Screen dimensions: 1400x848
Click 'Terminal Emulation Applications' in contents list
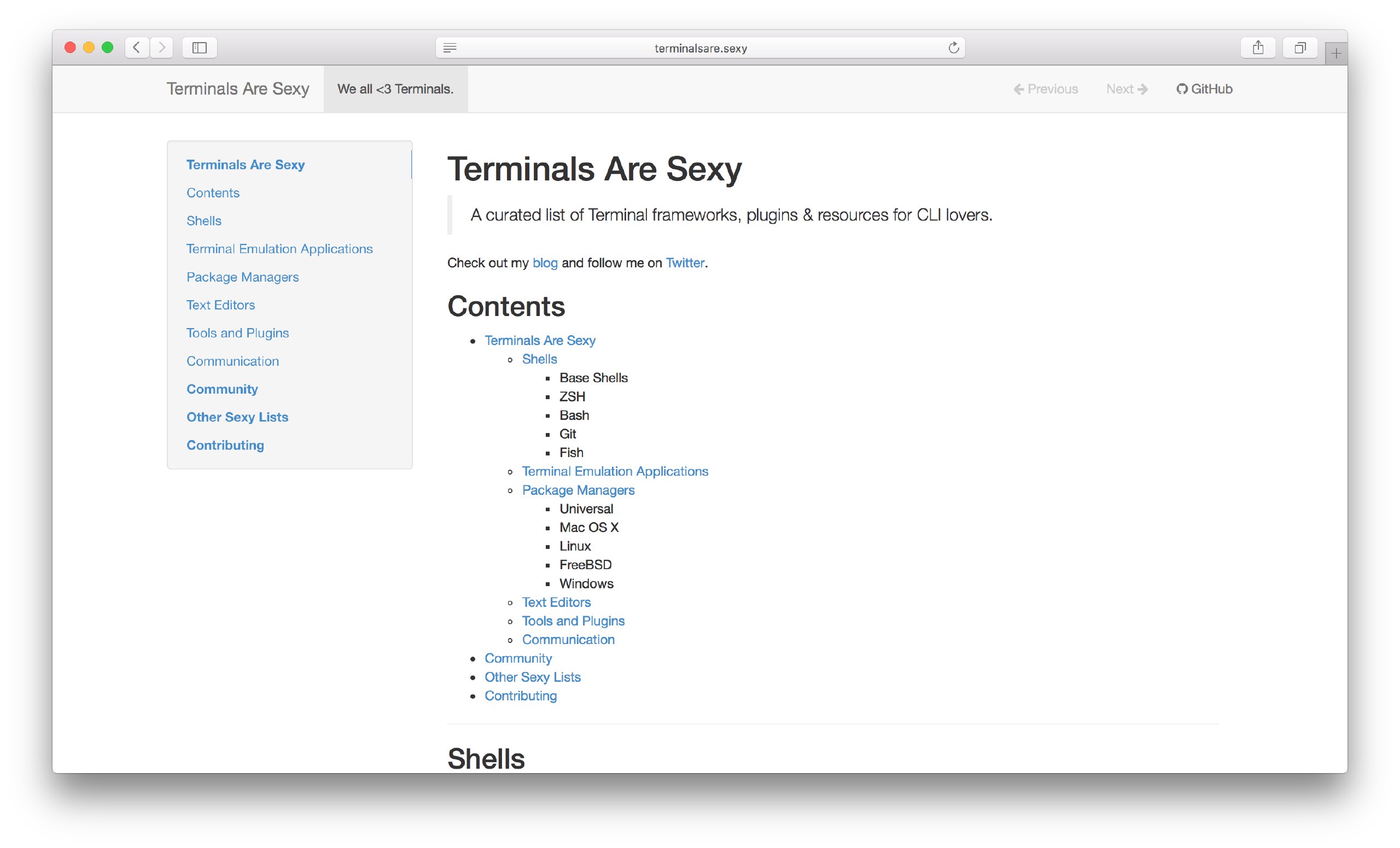point(615,471)
